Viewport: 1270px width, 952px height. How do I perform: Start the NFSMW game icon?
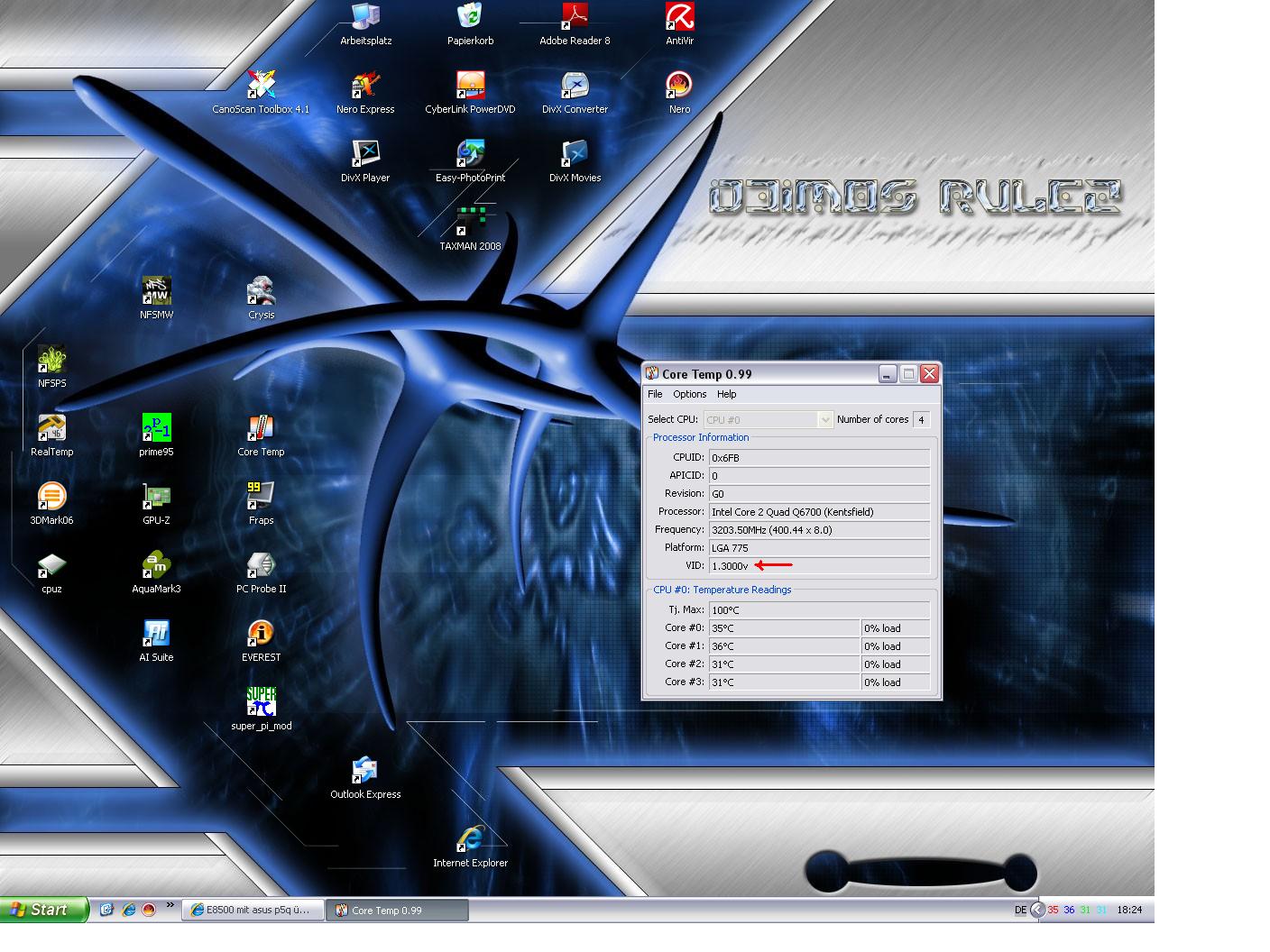pos(156,298)
